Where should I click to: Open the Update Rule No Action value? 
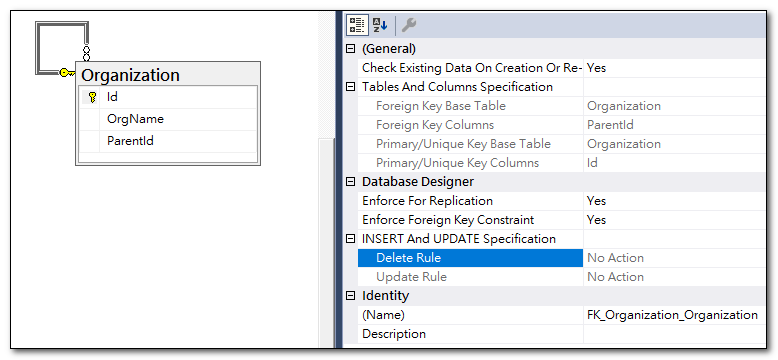click(675, 277)
